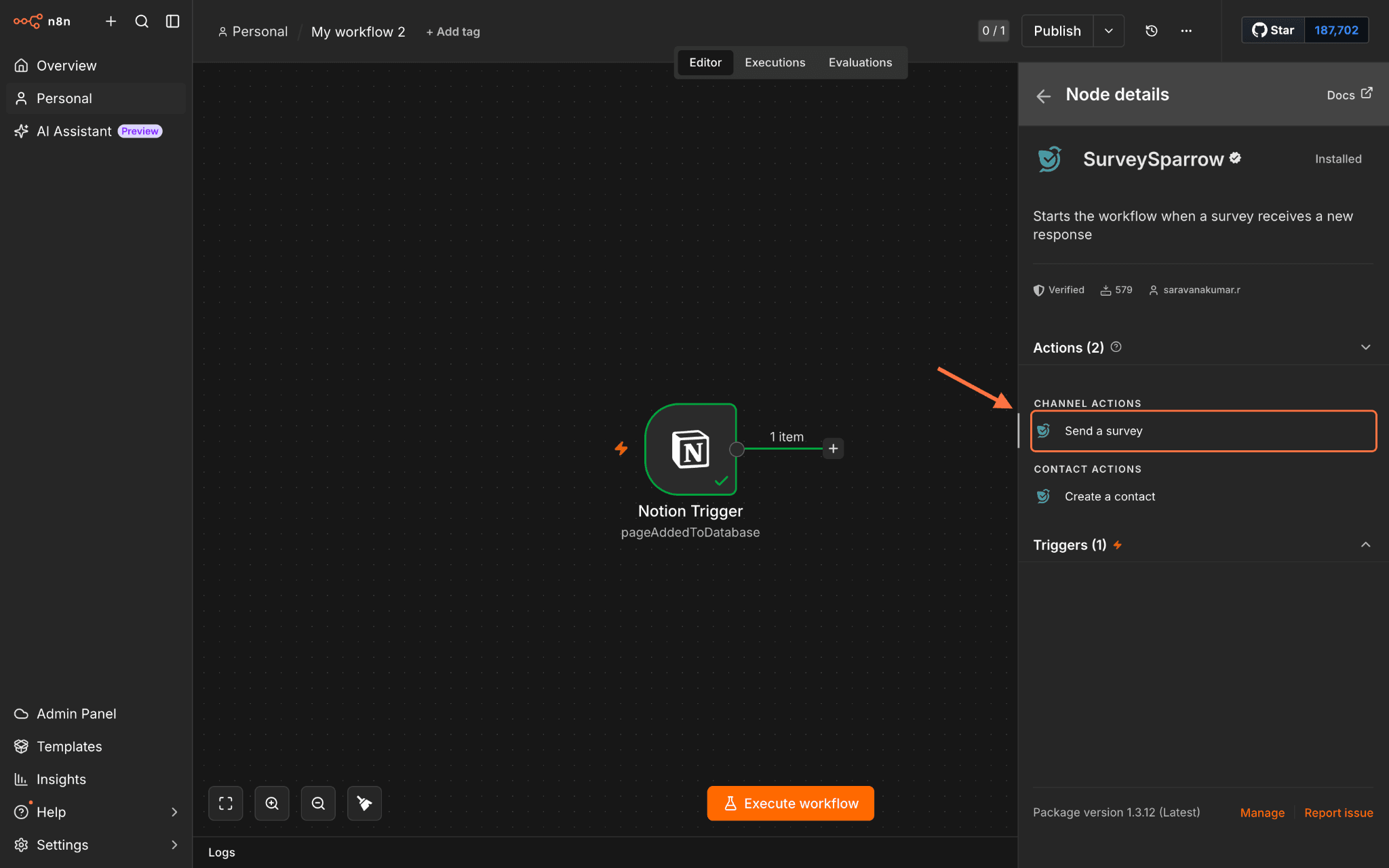1389x868 pixels.
Task: Click Add tag next to workflow name
Action: coord(453,32)
